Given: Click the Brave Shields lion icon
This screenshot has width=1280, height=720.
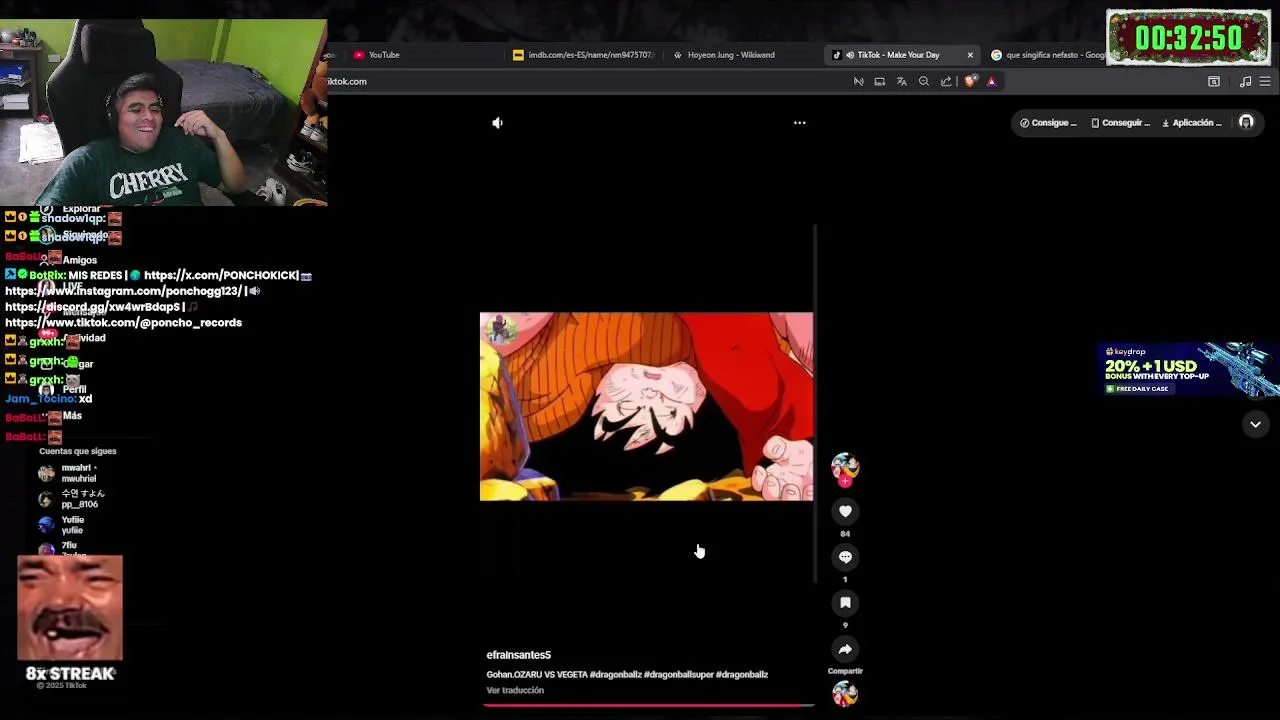Looking at the screenshot, I should click(x=970, y=82).
